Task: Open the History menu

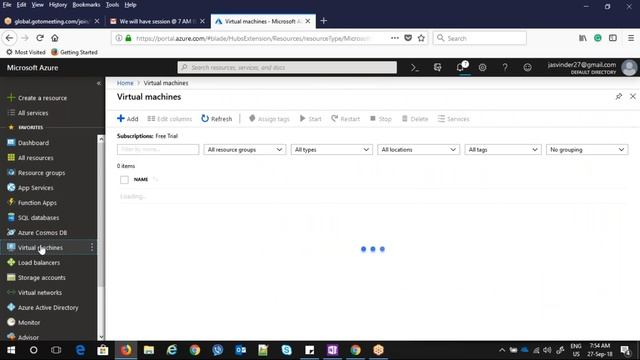Action: tap(58, 5)
